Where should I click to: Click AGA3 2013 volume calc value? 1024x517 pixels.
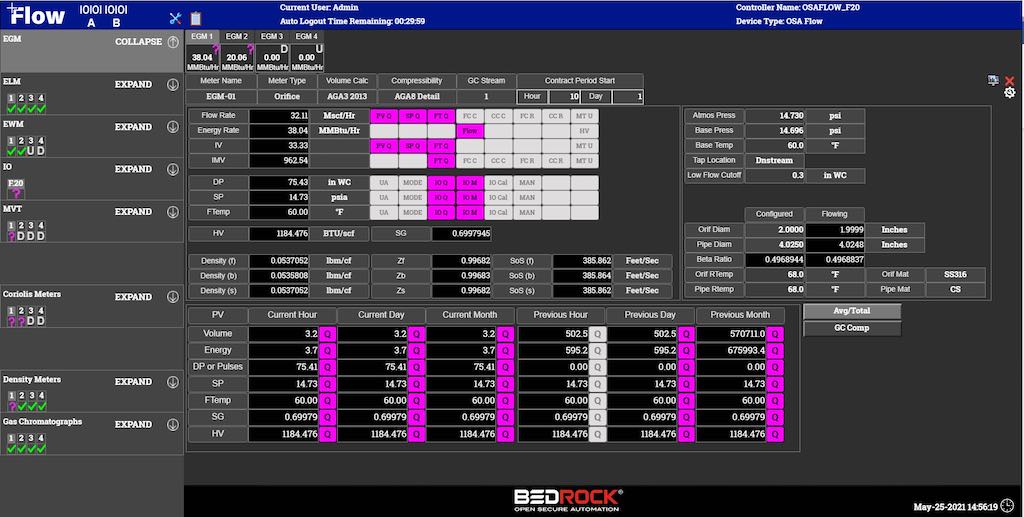[x=347, y=97]
